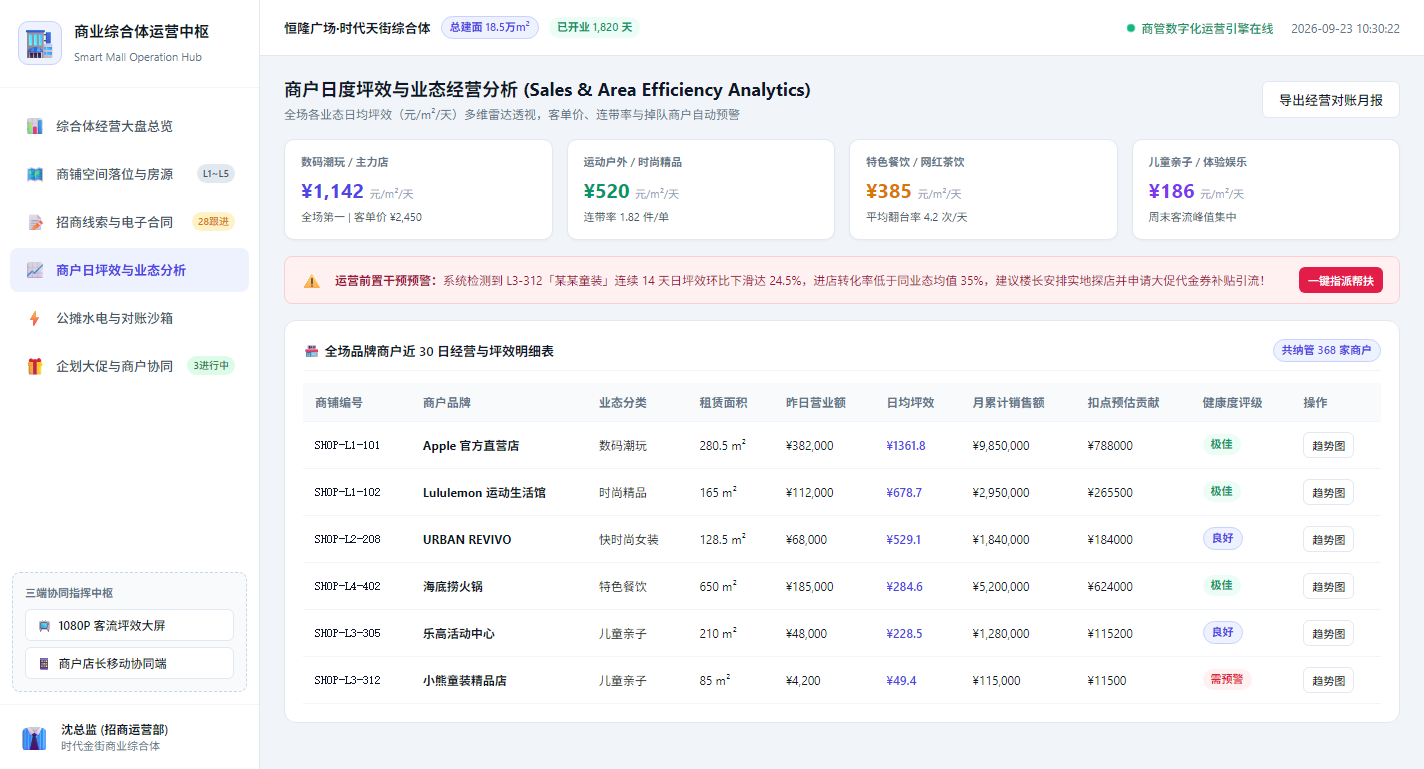Click the 28跟进 badge
The height and width of the screenshot is (769, 1424).
tap(213, 222)
